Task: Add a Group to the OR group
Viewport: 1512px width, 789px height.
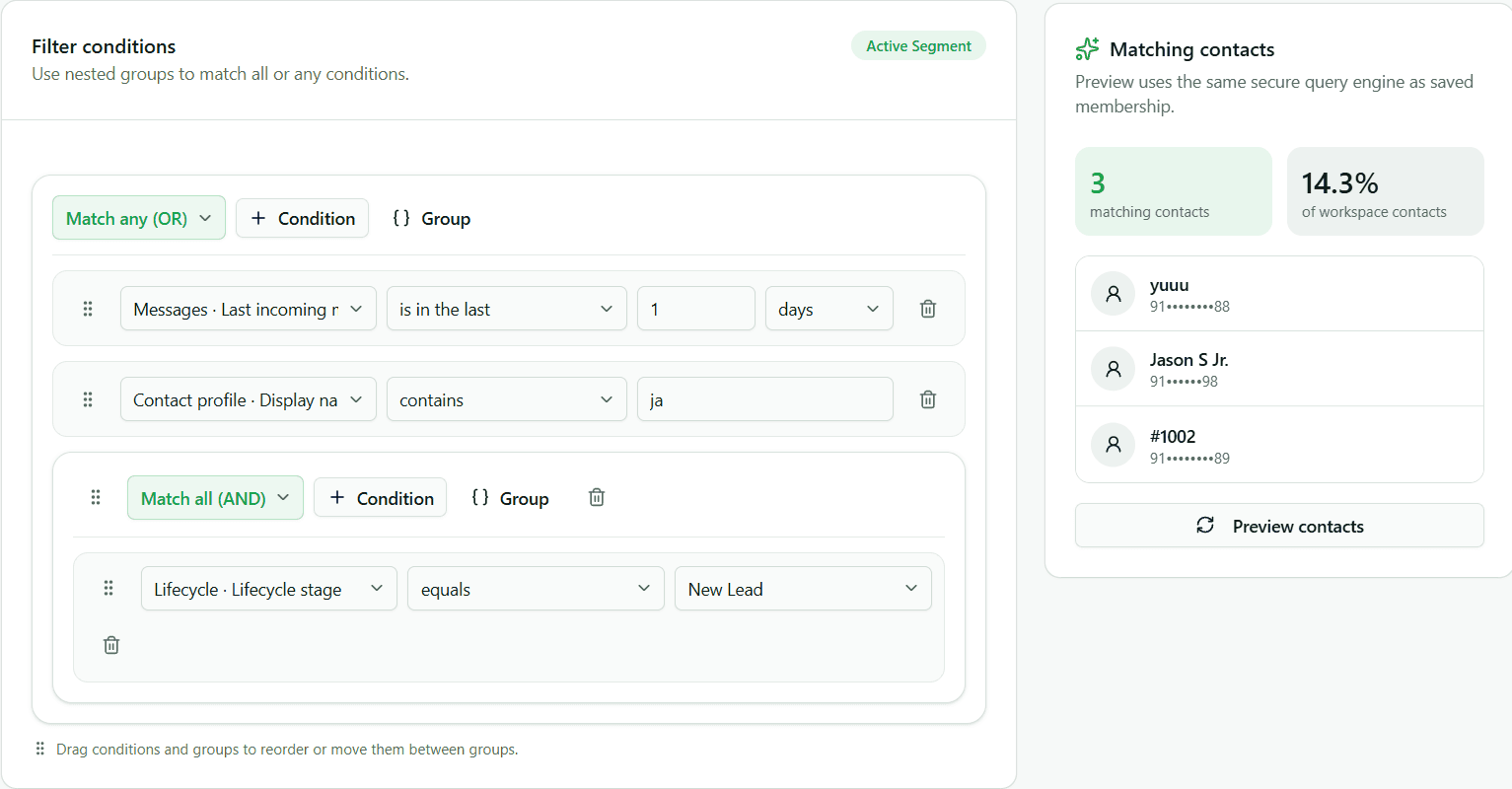Action: [x=432, y=218]
